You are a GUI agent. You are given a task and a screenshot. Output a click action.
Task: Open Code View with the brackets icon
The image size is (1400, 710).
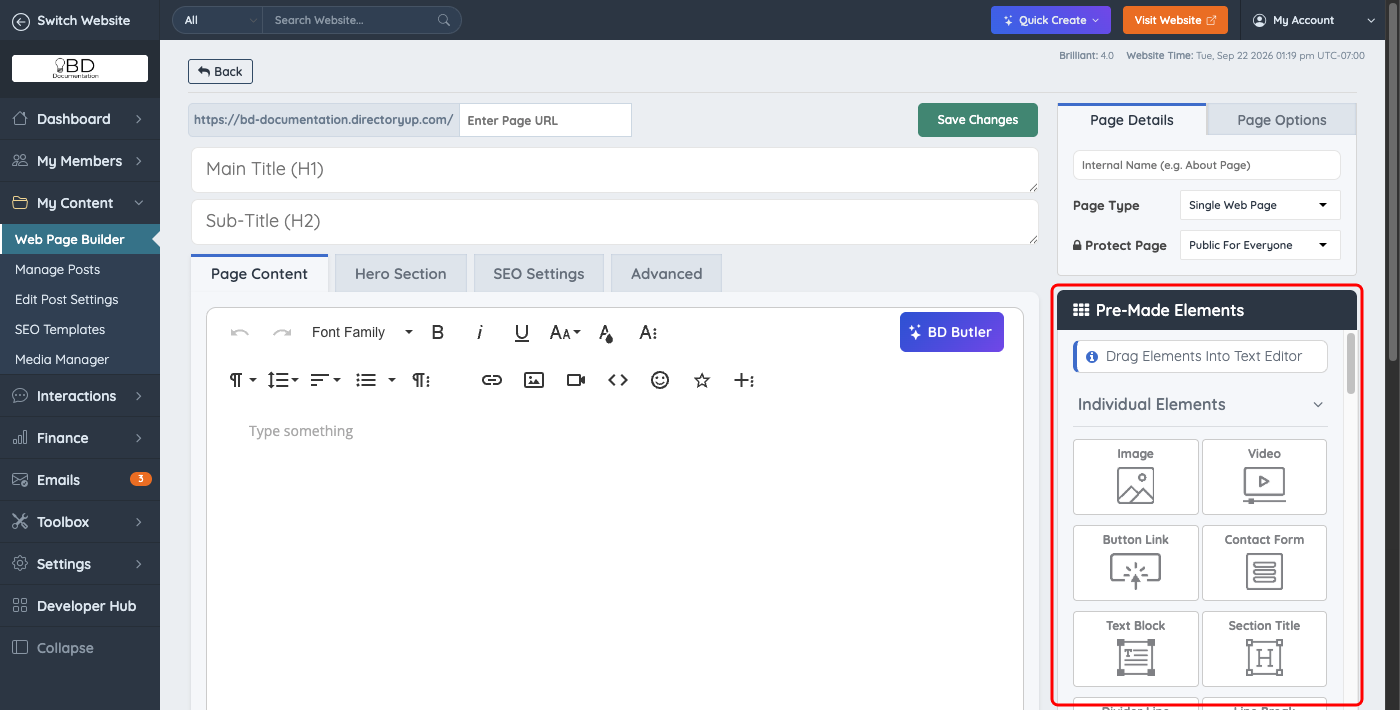pos(618,380)
